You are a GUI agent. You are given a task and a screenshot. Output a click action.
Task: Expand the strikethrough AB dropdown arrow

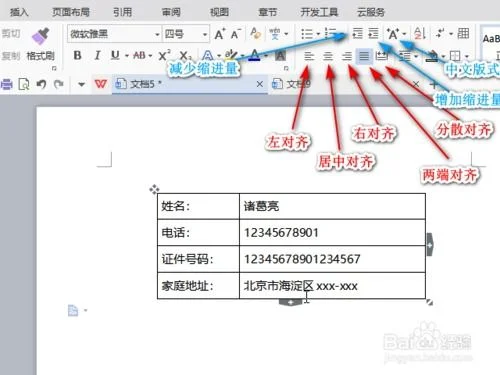tap(151, 56)
